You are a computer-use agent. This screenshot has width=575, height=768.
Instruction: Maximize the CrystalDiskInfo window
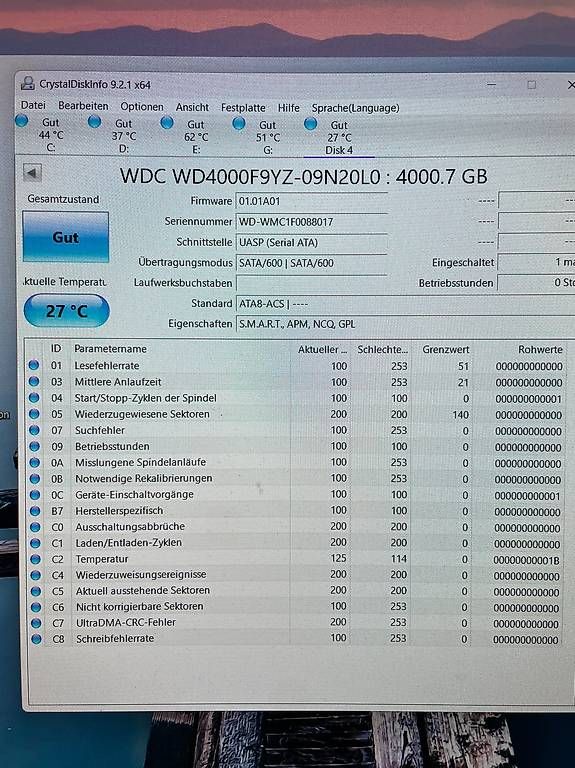click(531, 85)
